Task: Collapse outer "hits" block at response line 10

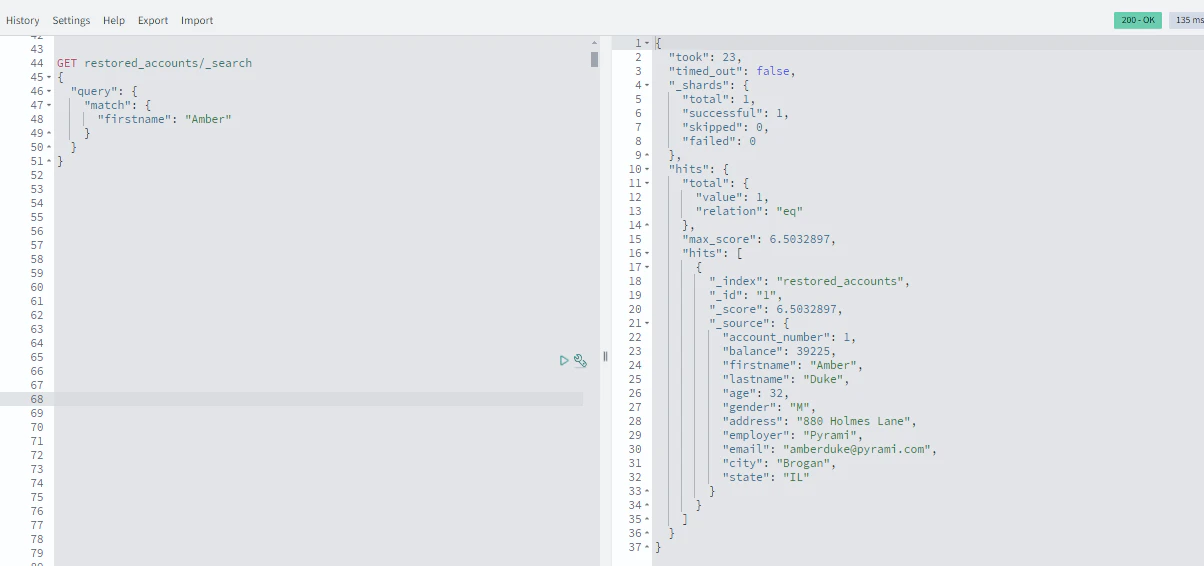Action: coord(647,169)
